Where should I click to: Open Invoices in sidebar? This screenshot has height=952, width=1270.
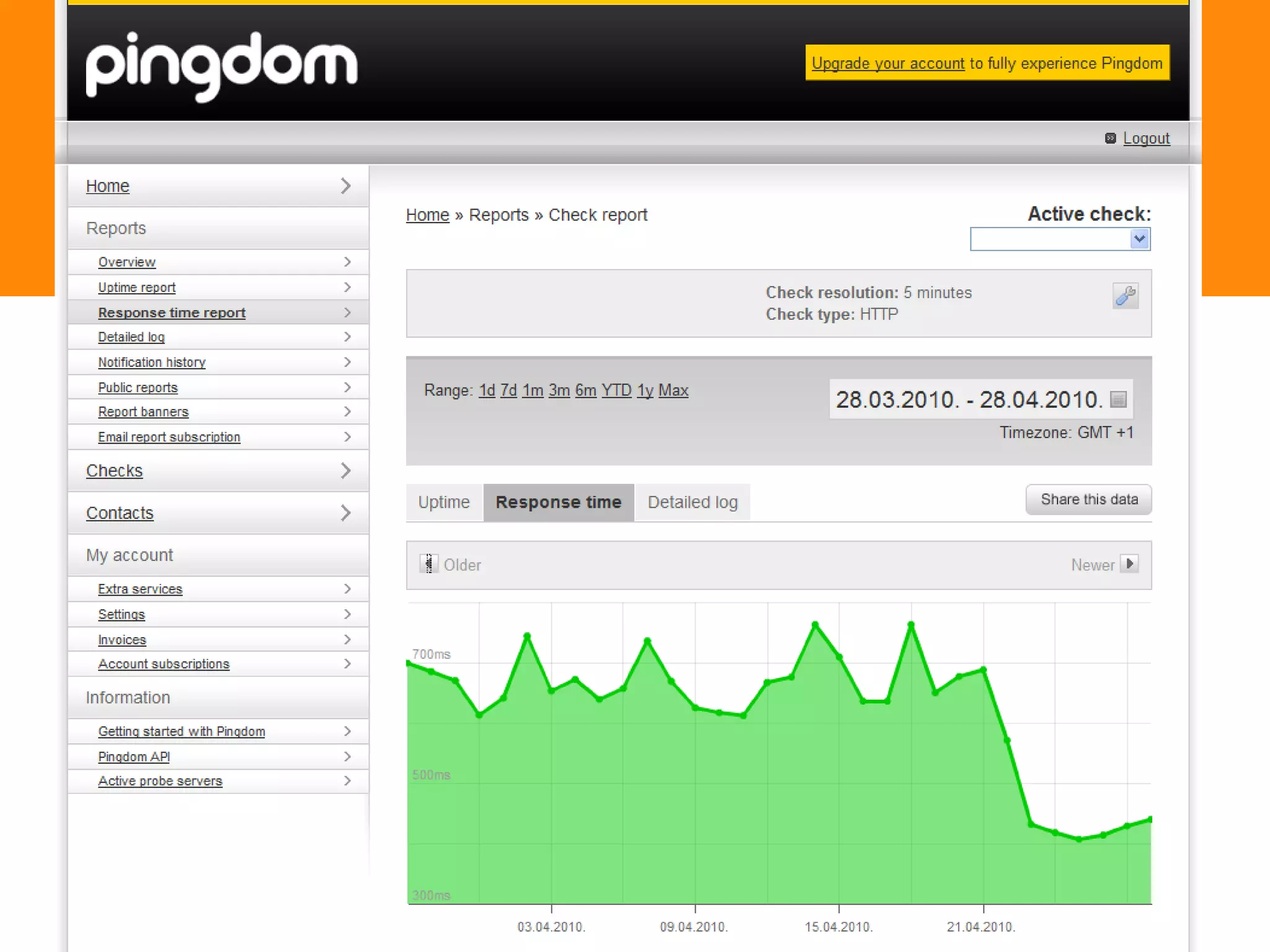(122, 640)
